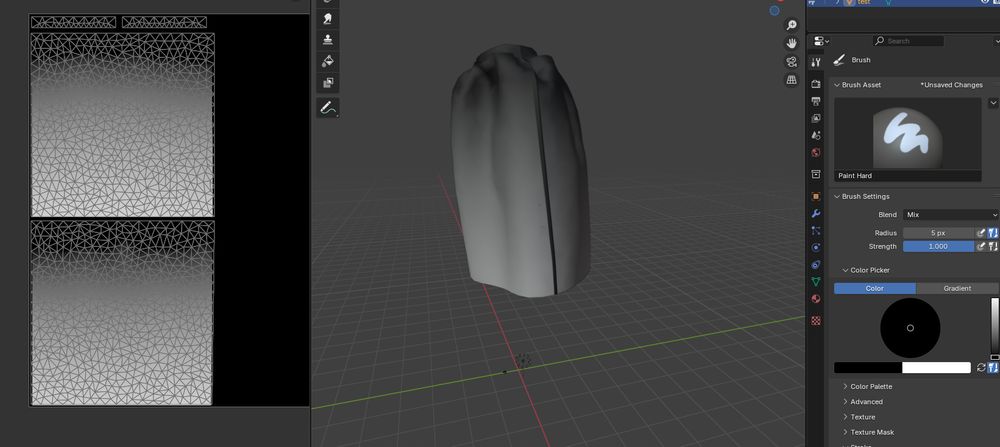Open the Object Constraints tab

816,265
